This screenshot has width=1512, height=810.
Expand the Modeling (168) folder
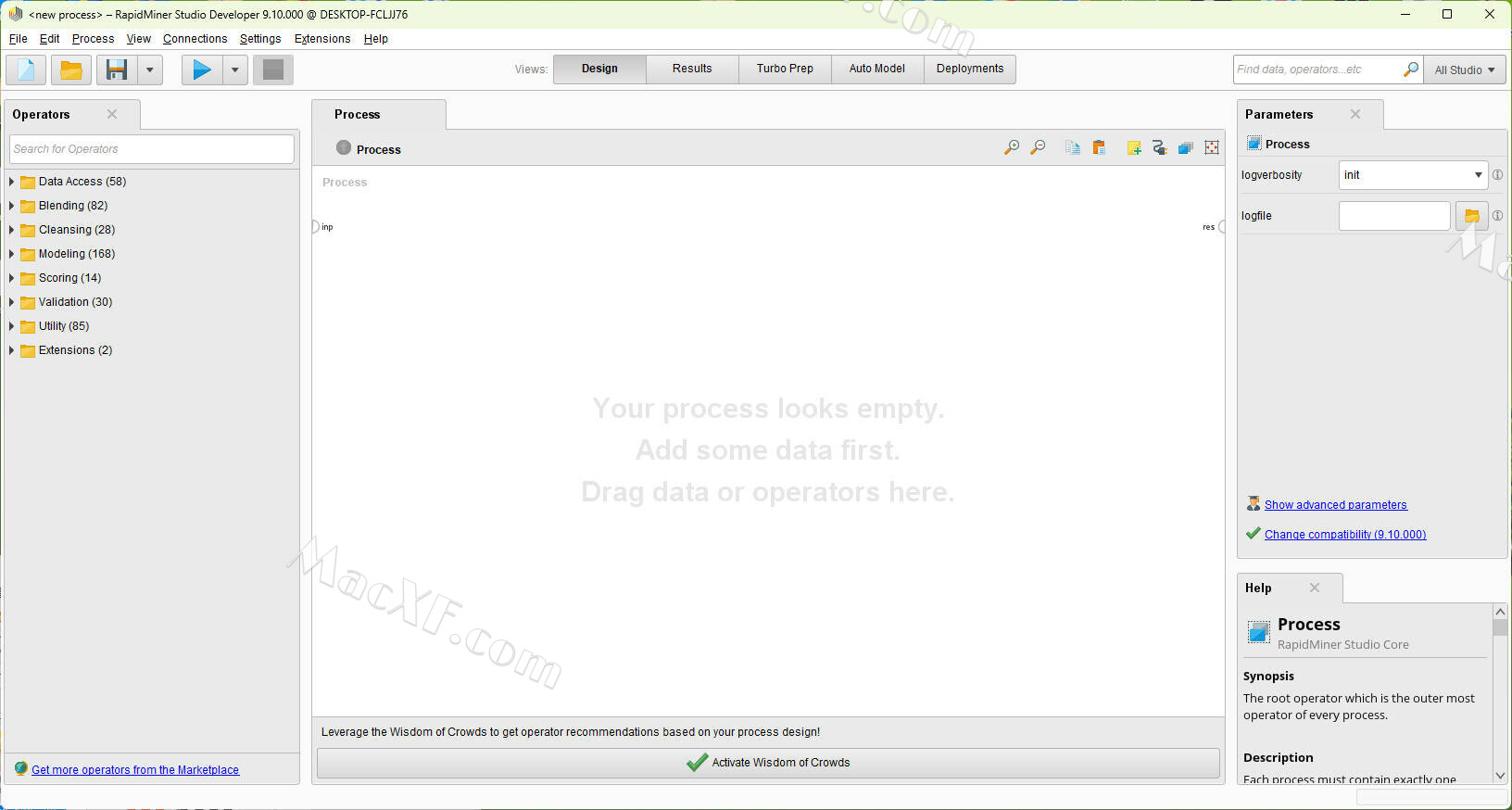tap(11, 254)
